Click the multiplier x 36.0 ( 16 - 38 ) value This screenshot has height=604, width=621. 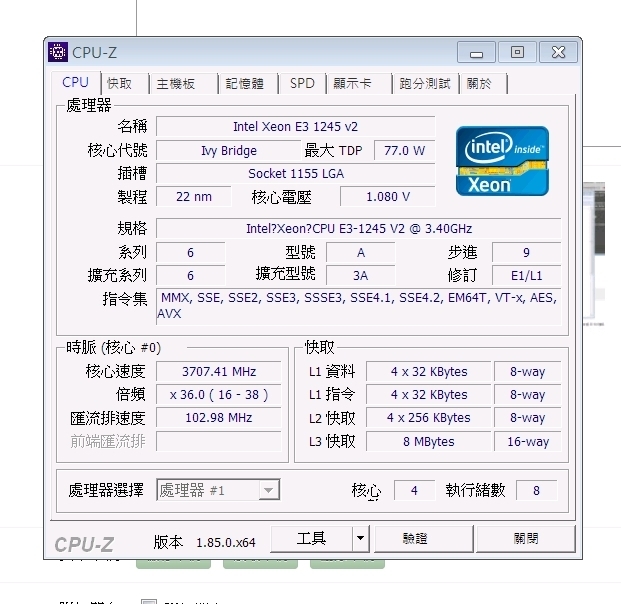pyautogui.click(x=219, y=394)
